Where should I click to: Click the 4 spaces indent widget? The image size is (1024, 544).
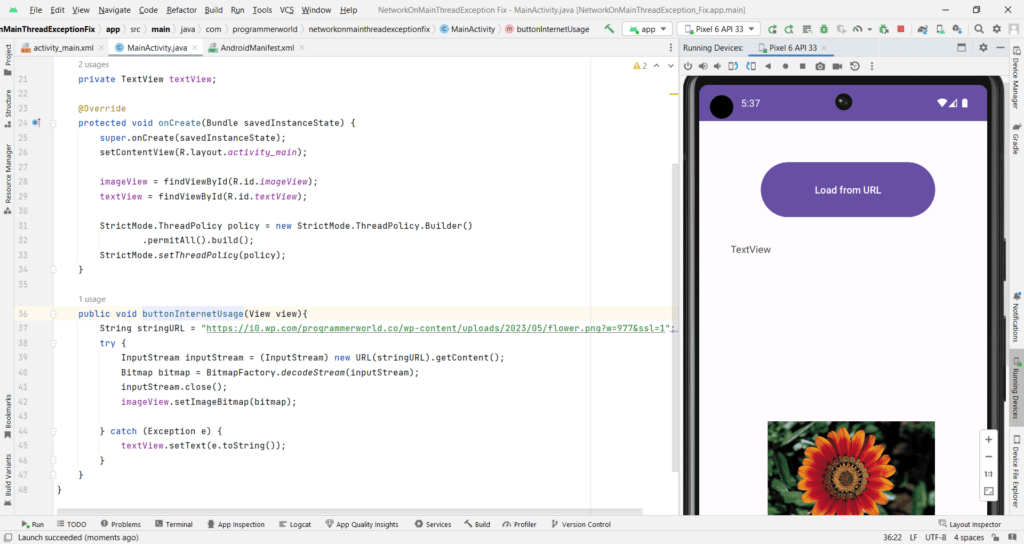[x=968, y=537]
